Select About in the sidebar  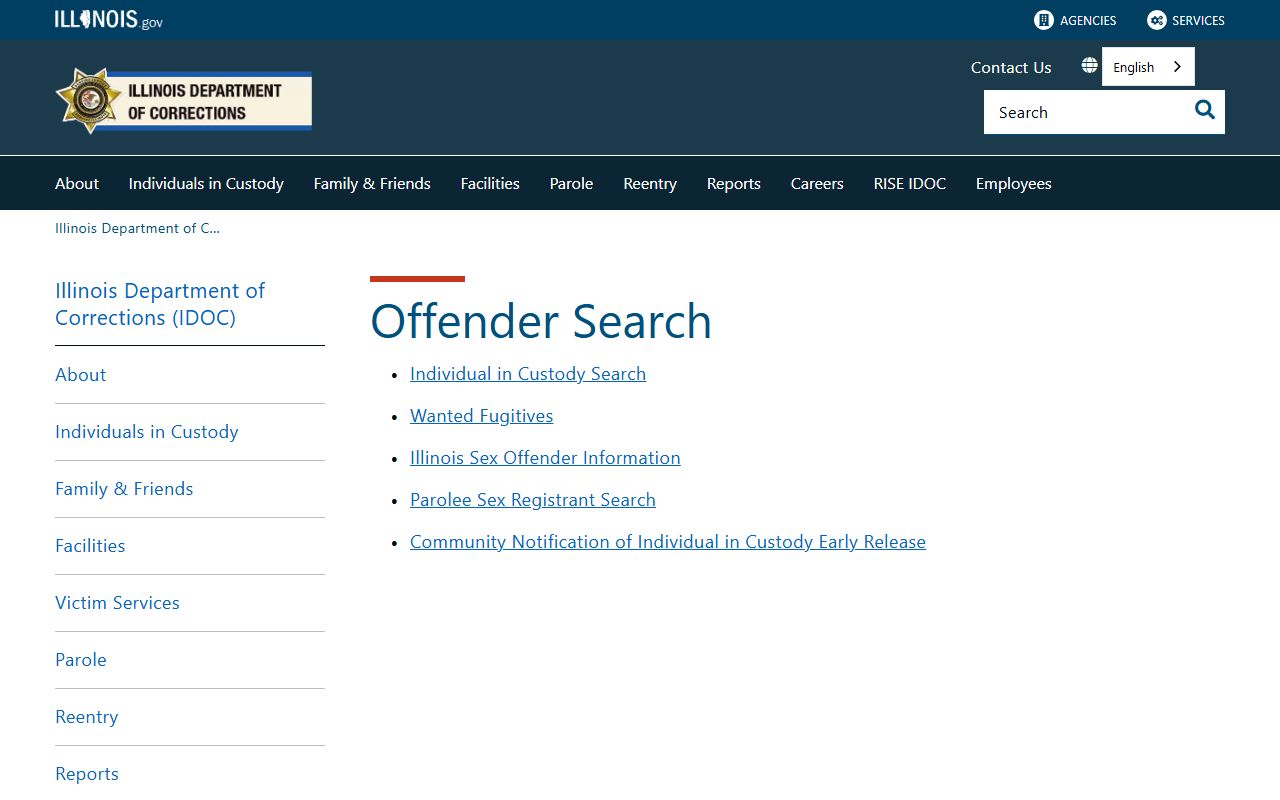click(x=81, y=374)
